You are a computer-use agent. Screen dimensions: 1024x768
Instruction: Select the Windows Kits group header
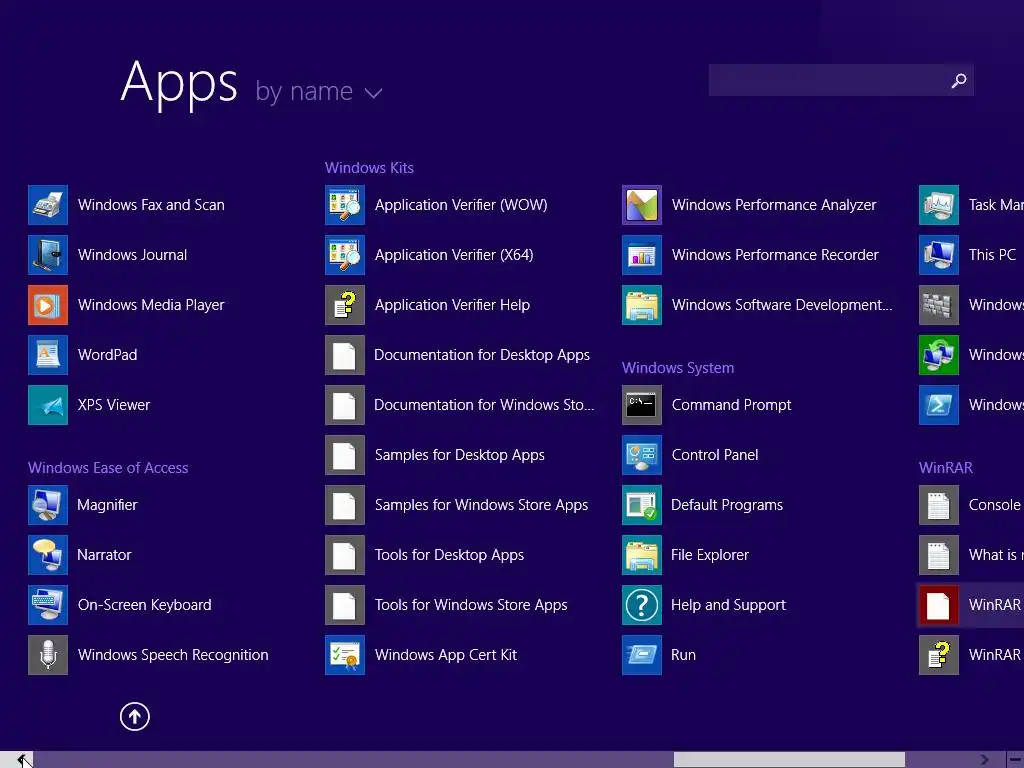[369, 168]
